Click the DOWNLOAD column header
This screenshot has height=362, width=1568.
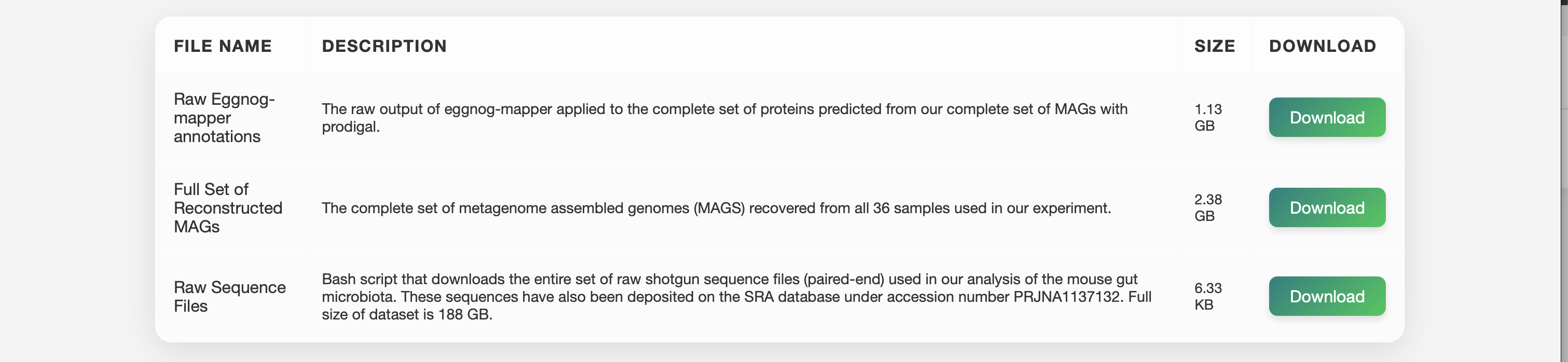point(1322,46)
